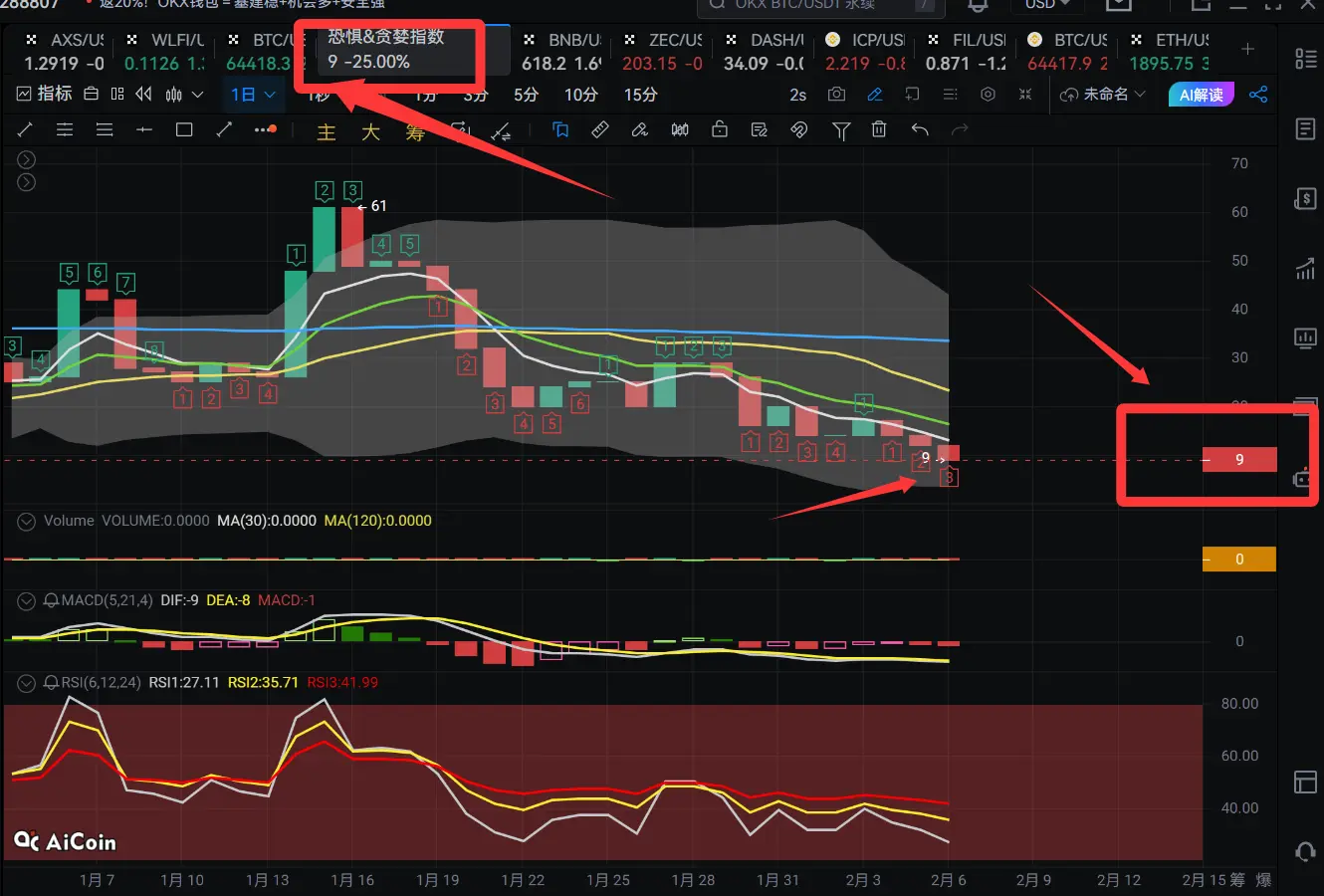Select the three horizontal lines tool
1324x896 pixels.
point(105,129)
